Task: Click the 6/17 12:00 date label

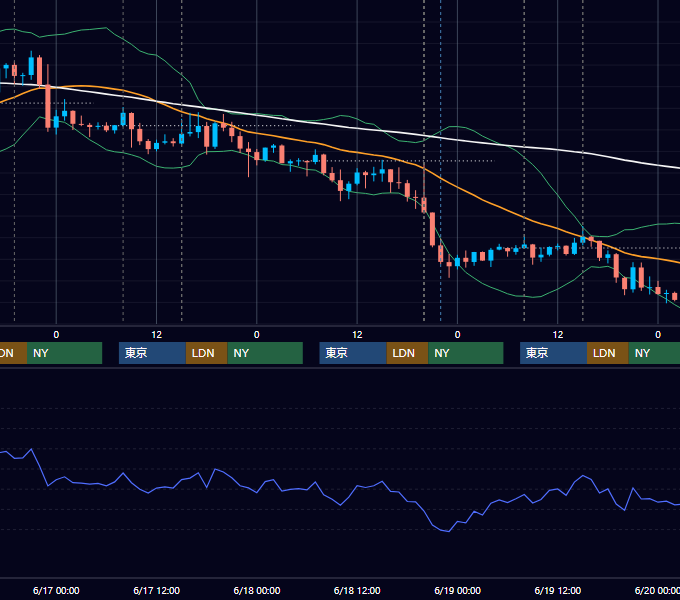Action: (x=157, y=590)
